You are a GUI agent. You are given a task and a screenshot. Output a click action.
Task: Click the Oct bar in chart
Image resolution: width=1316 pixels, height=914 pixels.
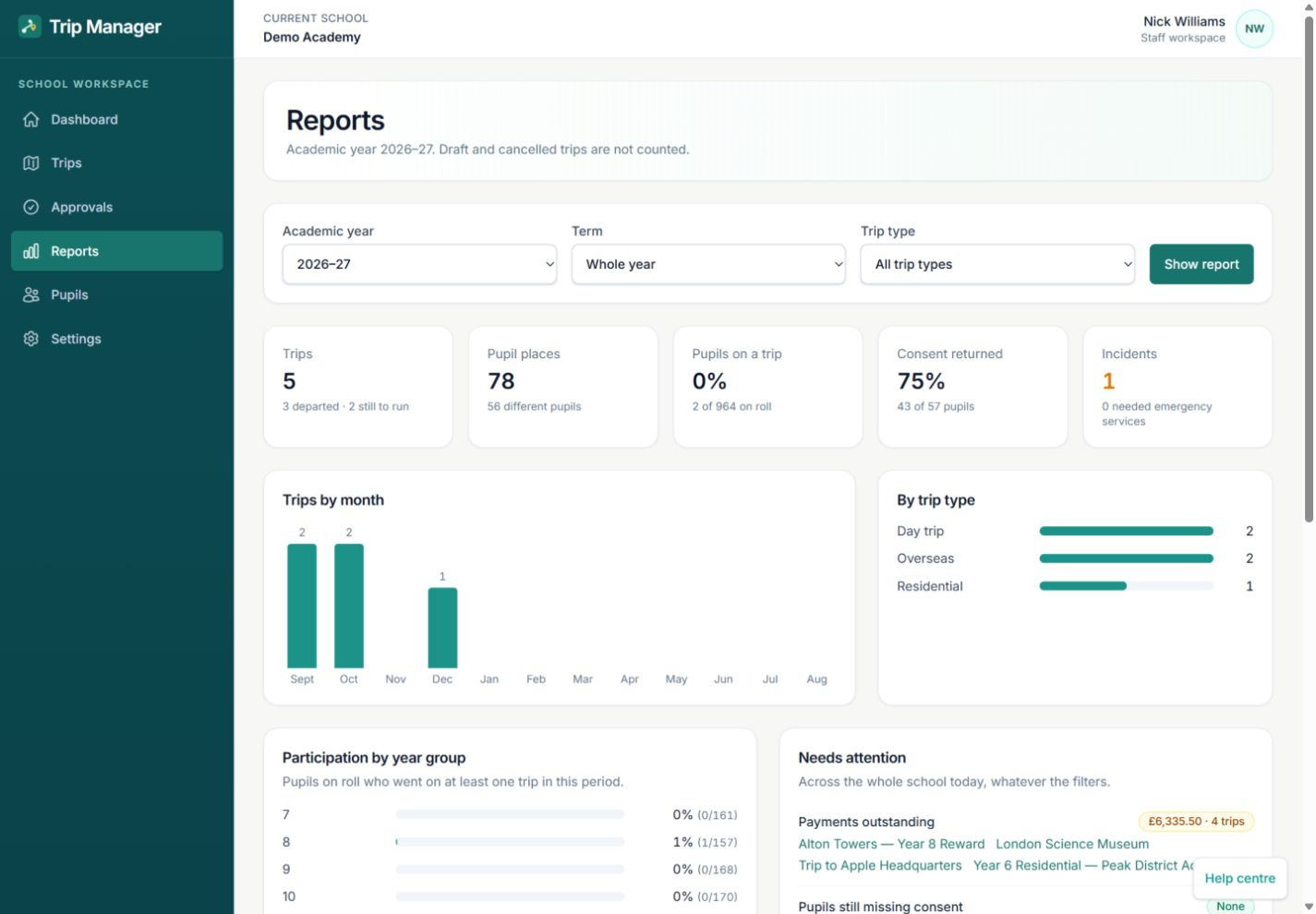click(349, 606)
